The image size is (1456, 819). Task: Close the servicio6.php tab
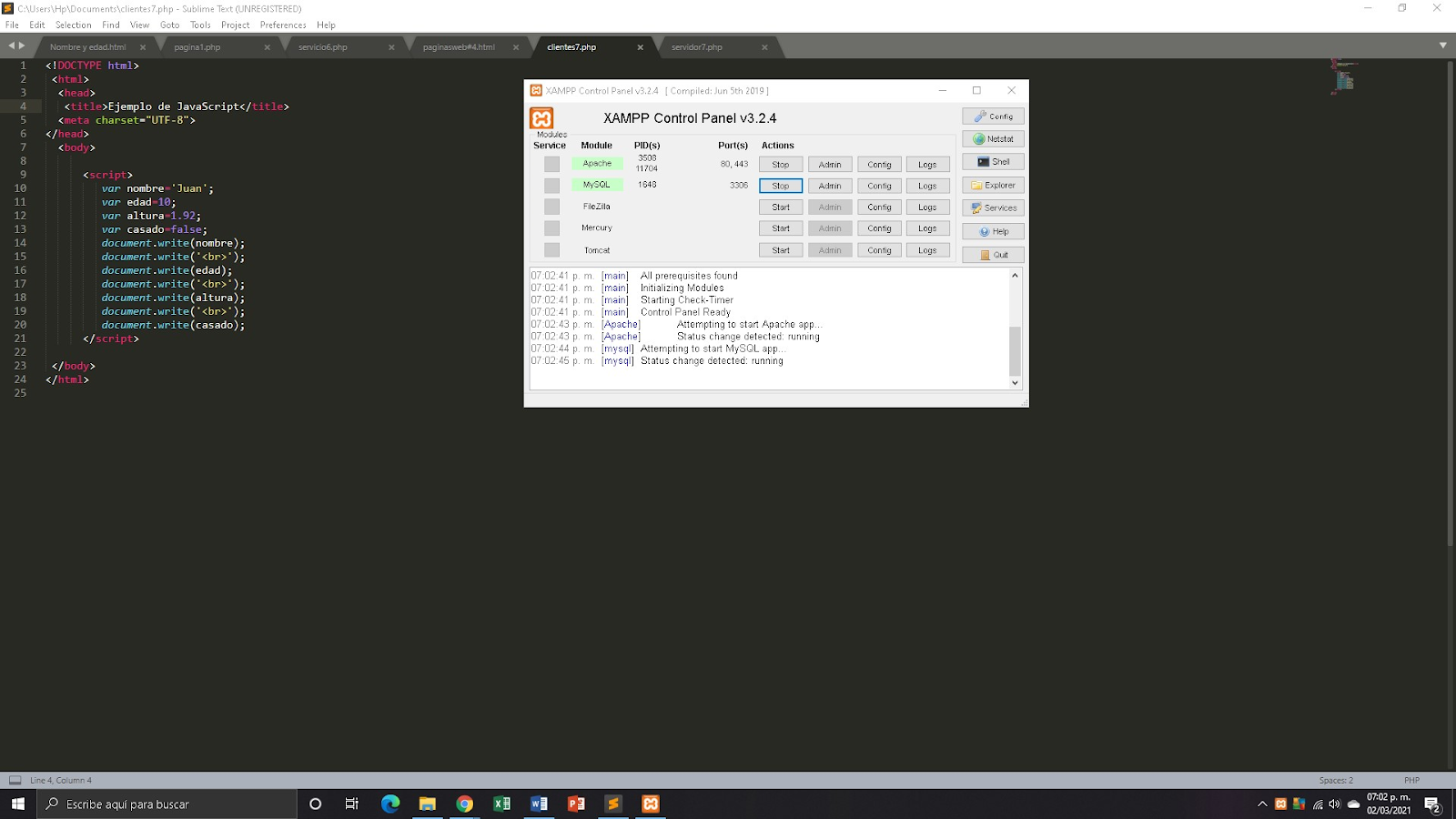391,47
